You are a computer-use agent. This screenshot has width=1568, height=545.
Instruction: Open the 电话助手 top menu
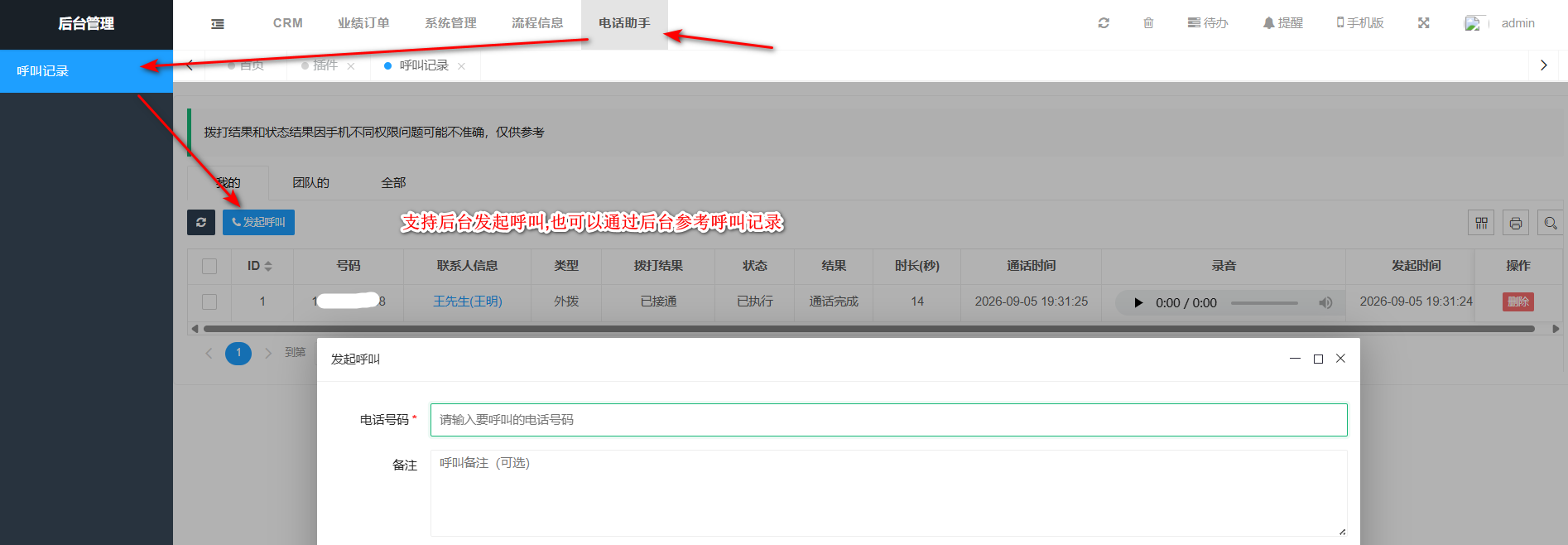coord(624,23)
